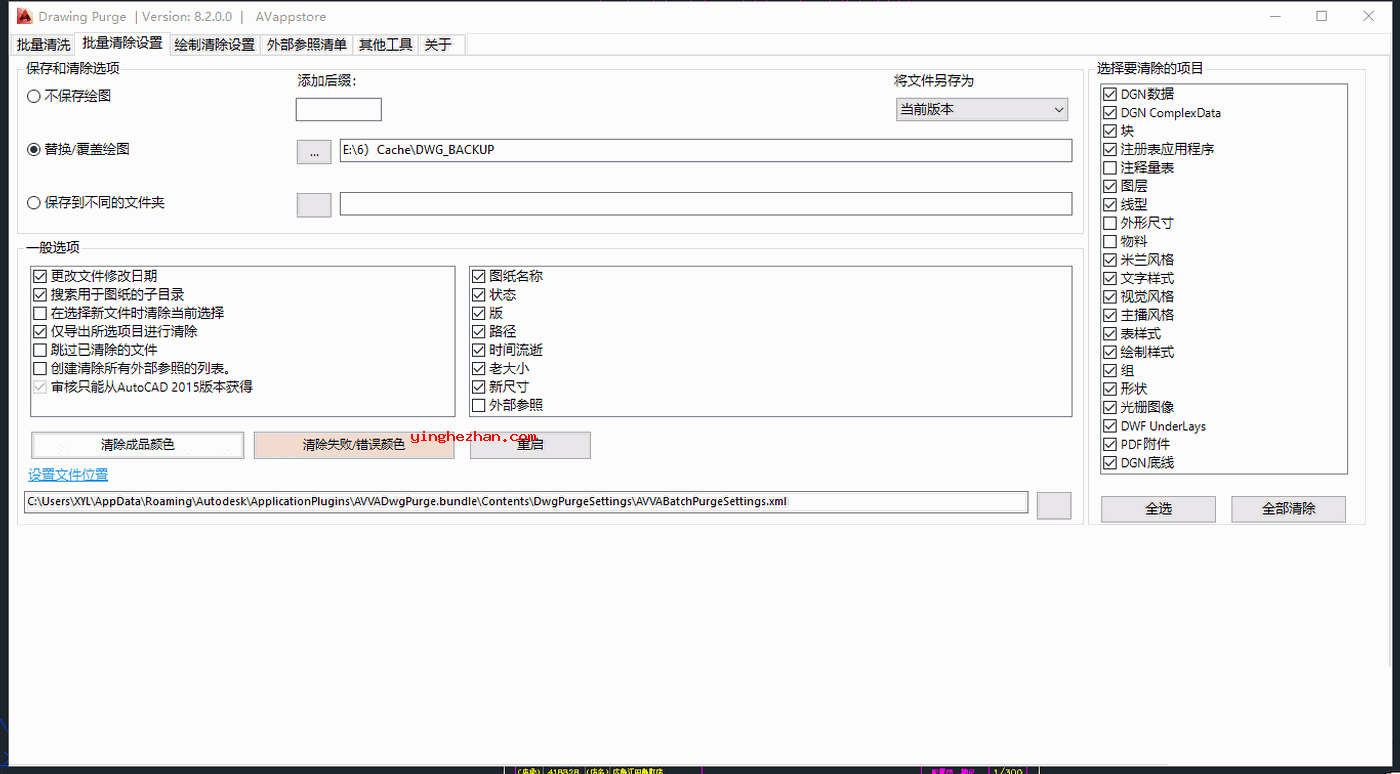Screen dimensions: 1400x774
Task: Pick the 清除成品颜色 color button
Action: (x=138, y=445)
